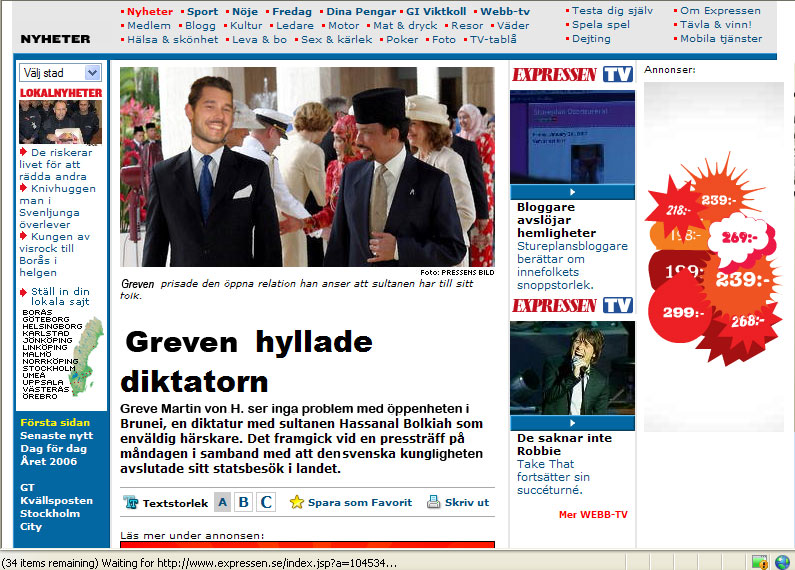This screenshot has height=570, width=795.
Task: Select GÖTEBORG in the city list
Action: pos(46,319)
